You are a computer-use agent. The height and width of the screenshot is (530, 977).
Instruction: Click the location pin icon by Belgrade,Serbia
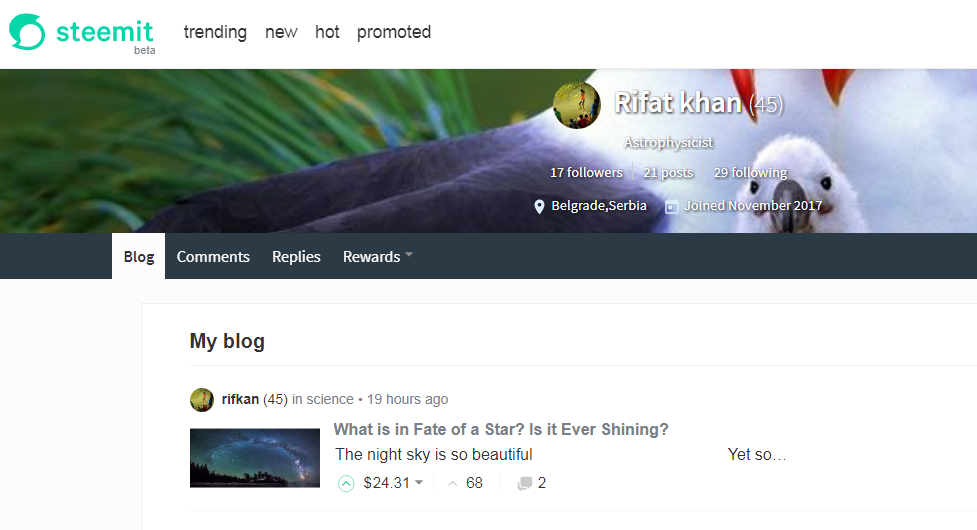[540, 207]
